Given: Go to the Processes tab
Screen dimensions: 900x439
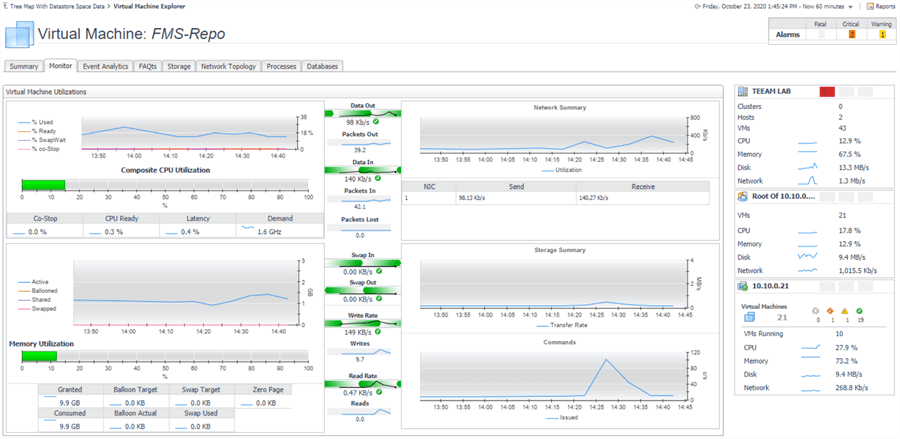Looking at the screenshot, I should point(281,67).
